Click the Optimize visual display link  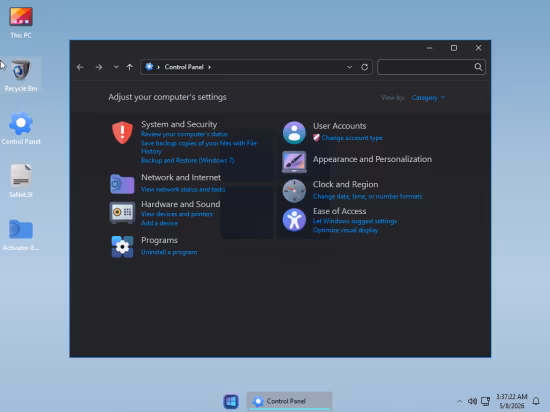tap(345, 230)
